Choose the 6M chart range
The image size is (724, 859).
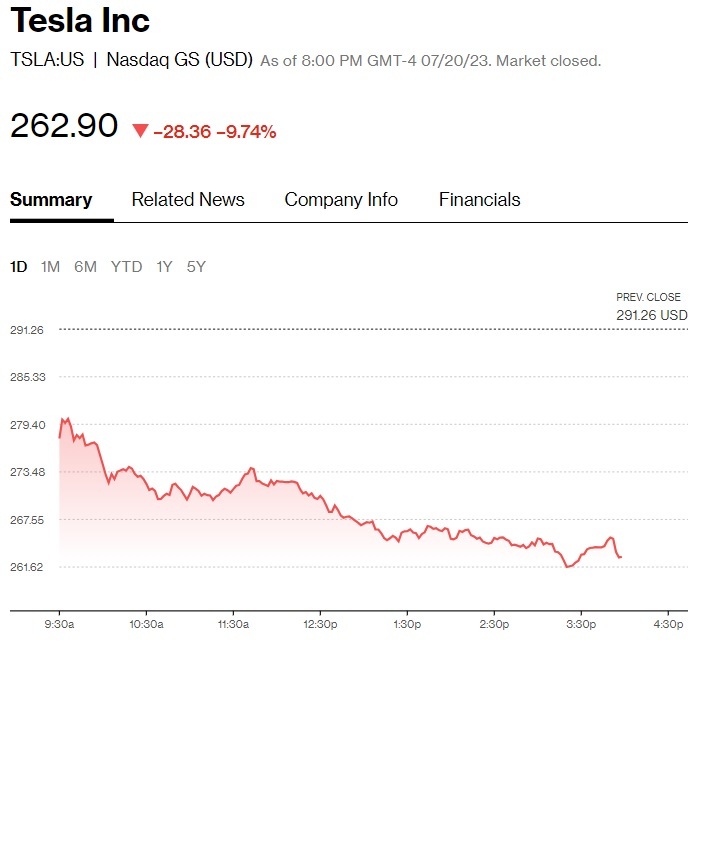[85, 267]
